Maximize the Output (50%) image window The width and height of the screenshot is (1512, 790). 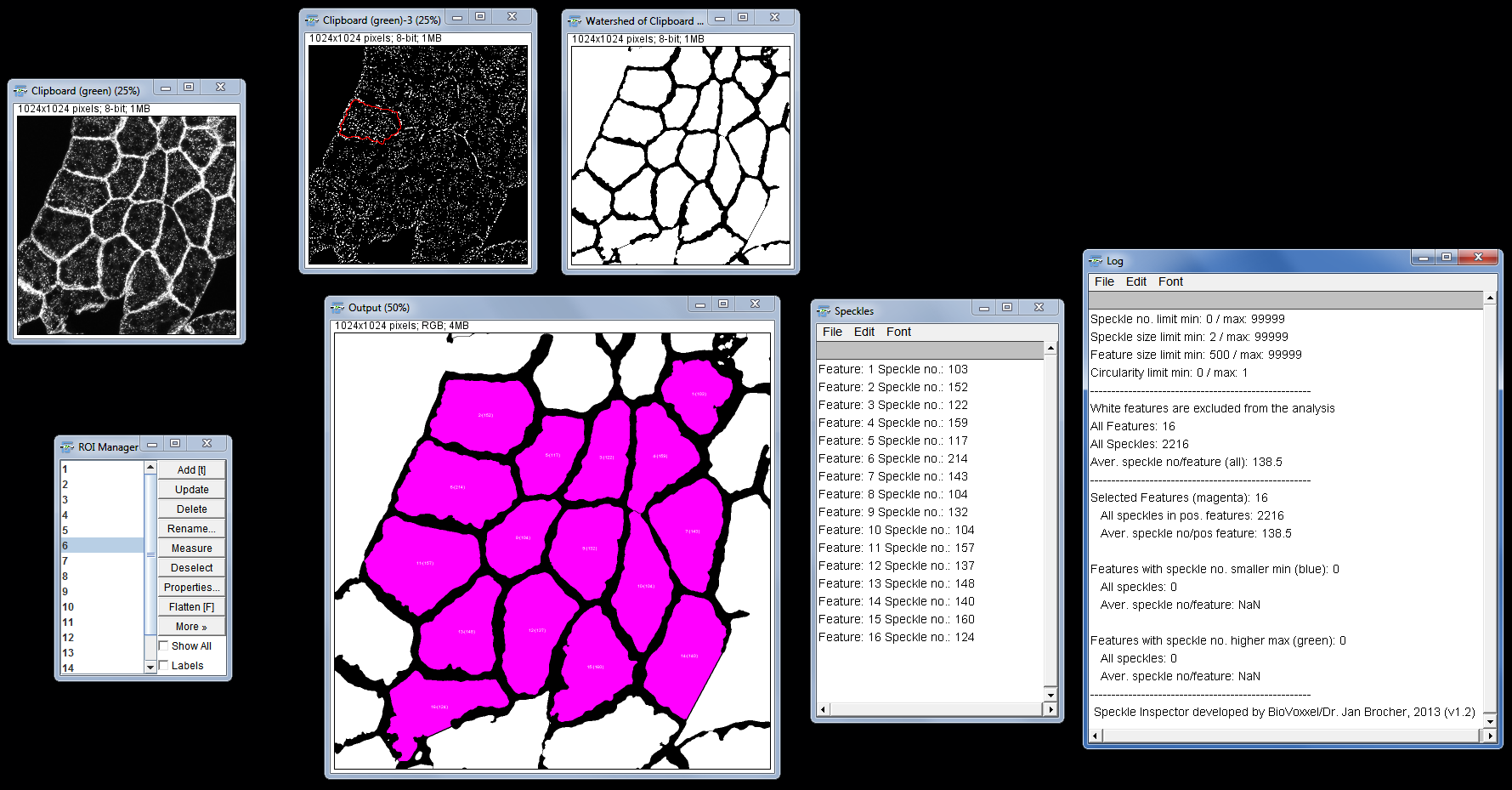click(x=723, y=304)
